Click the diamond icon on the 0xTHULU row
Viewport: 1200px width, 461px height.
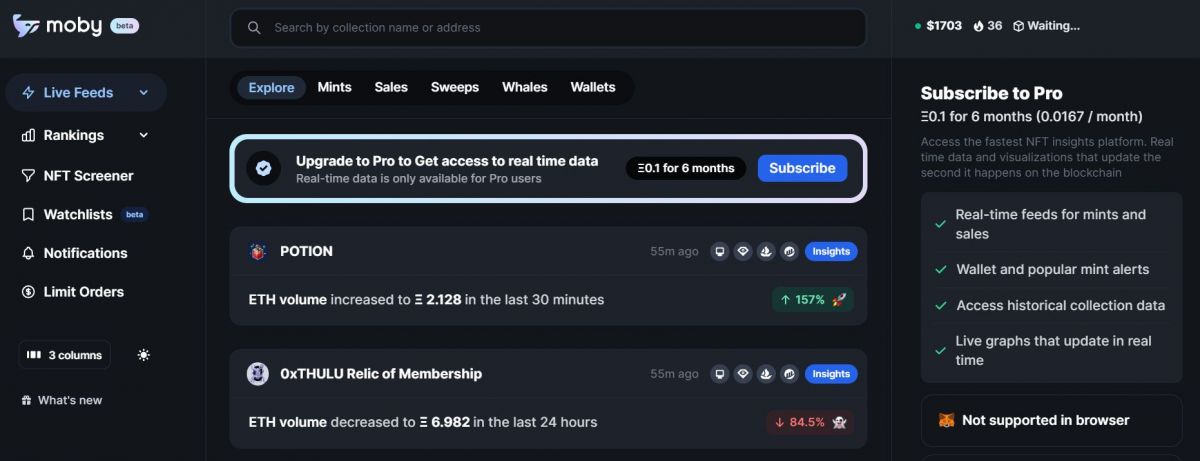[x=742, y=374]
